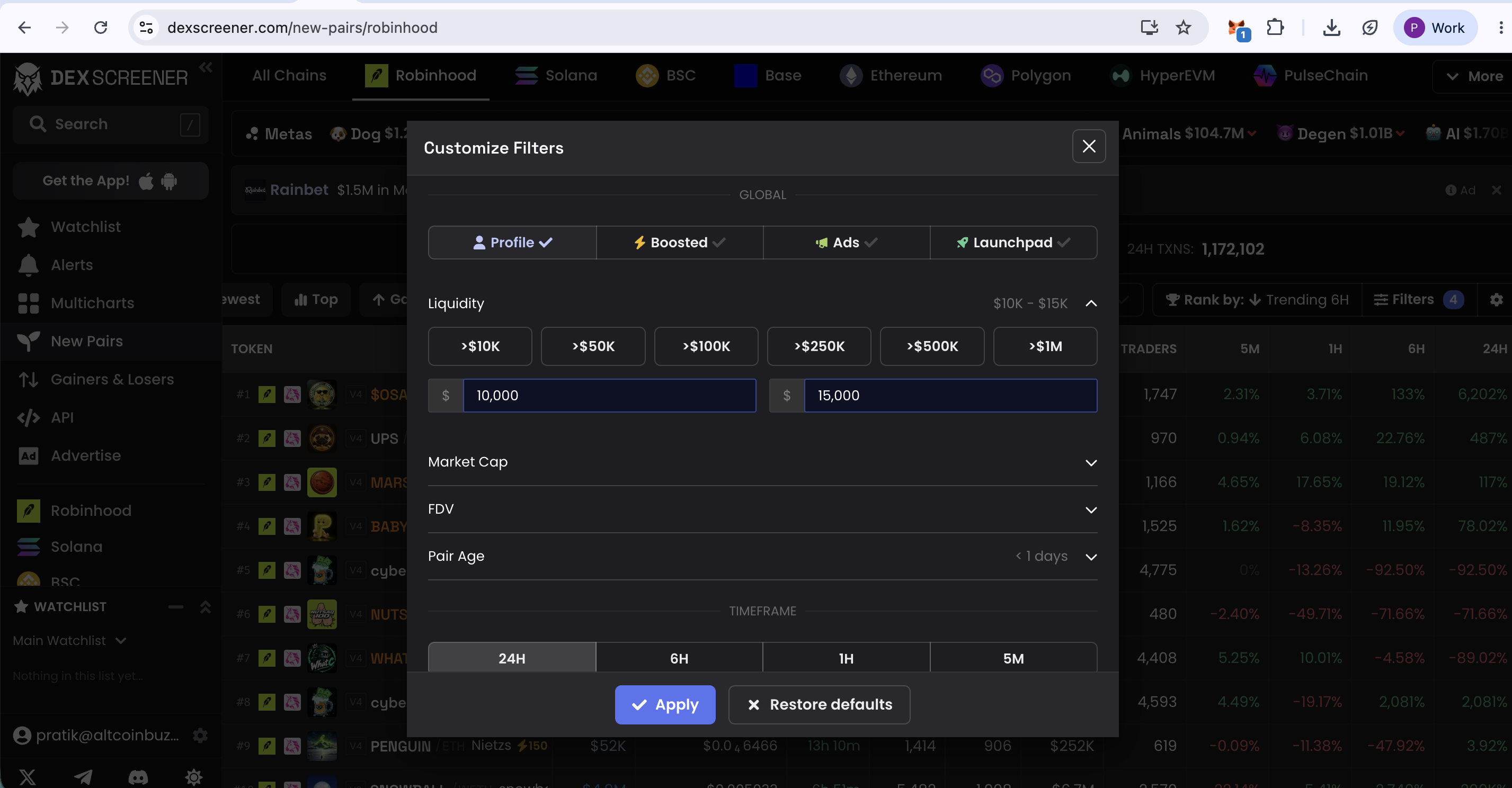Image resolution: width=1512 pixels, height=788 pixels.
Task: Reload the current page
Action: 101,28
